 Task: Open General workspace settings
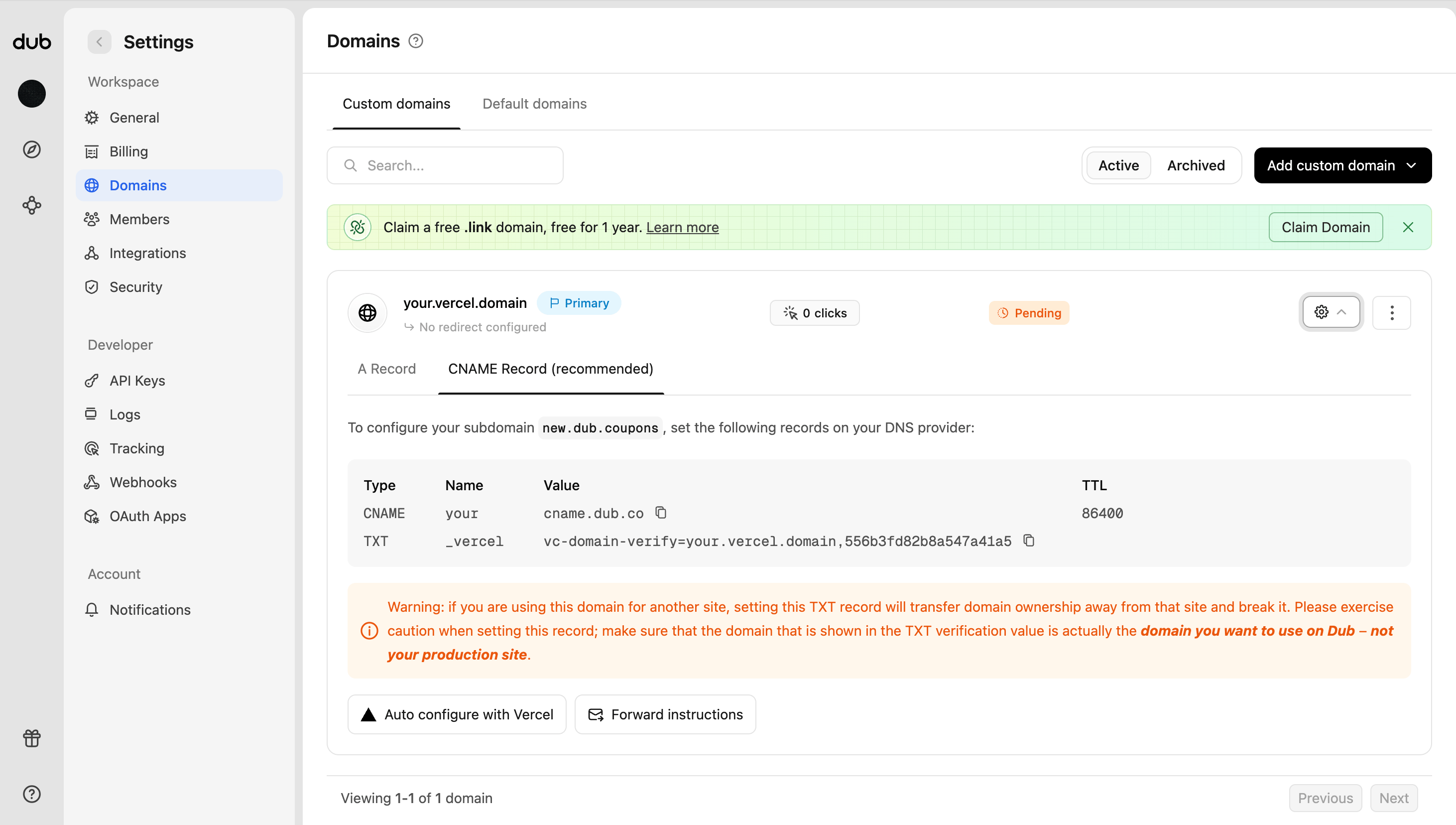[179, 117]
